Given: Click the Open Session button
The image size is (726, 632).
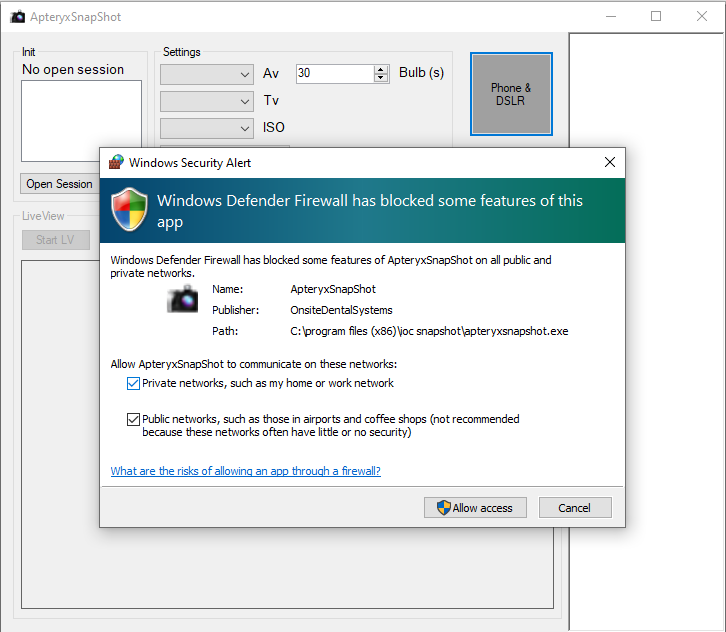Looking at the screenshot, I should pos(59,184).
